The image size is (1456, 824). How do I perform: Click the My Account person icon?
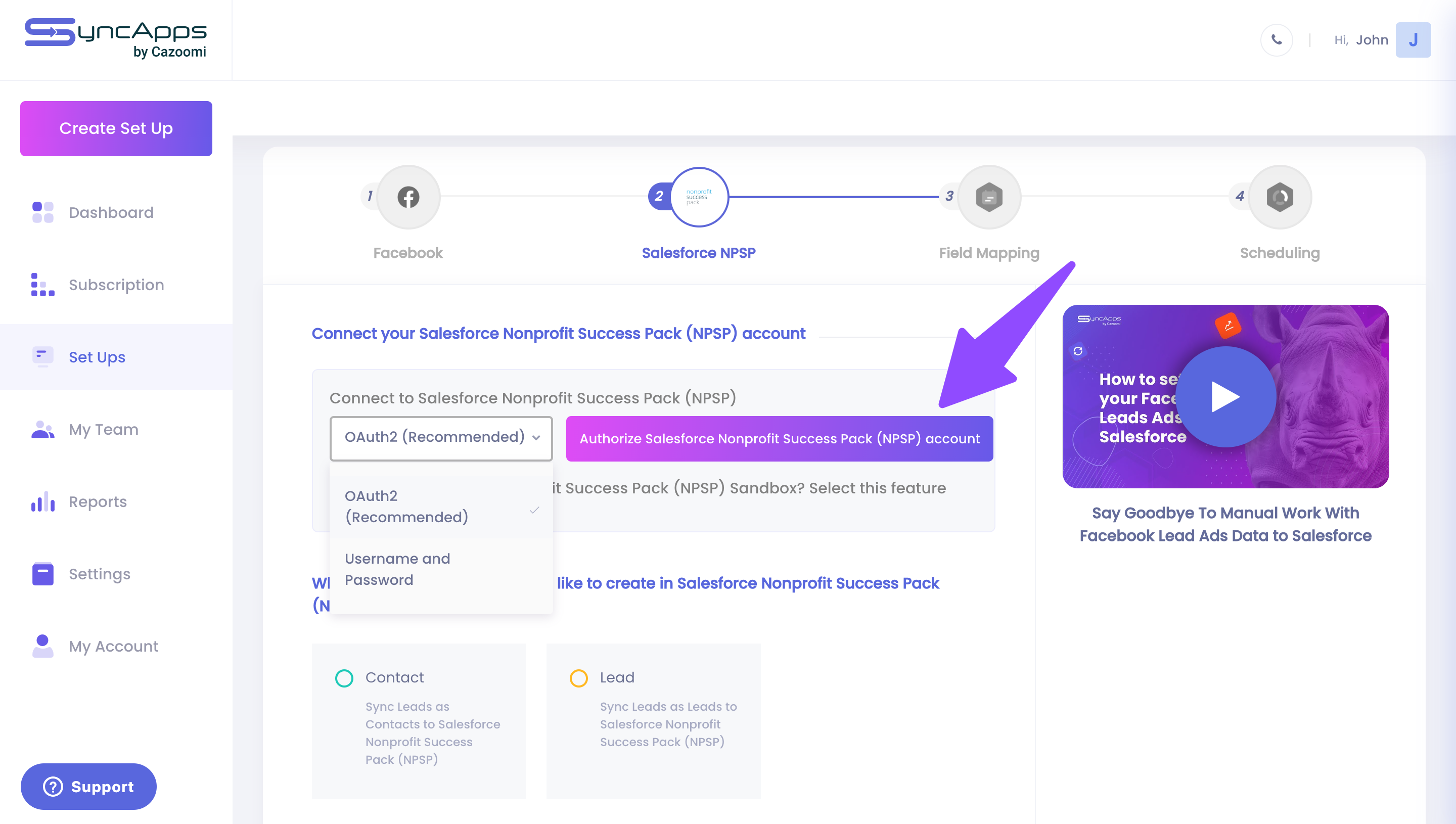click(x=42, y=646)
